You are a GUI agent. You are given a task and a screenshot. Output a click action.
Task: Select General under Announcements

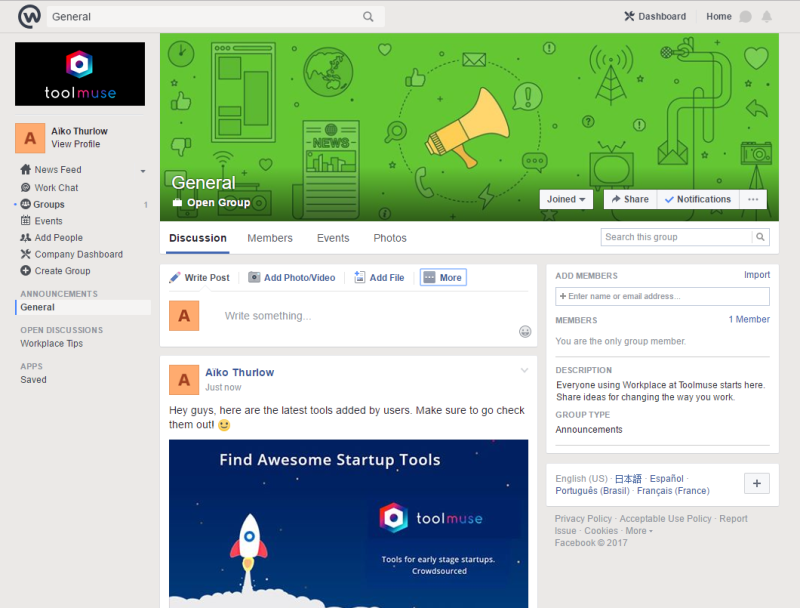pos(83,307)
